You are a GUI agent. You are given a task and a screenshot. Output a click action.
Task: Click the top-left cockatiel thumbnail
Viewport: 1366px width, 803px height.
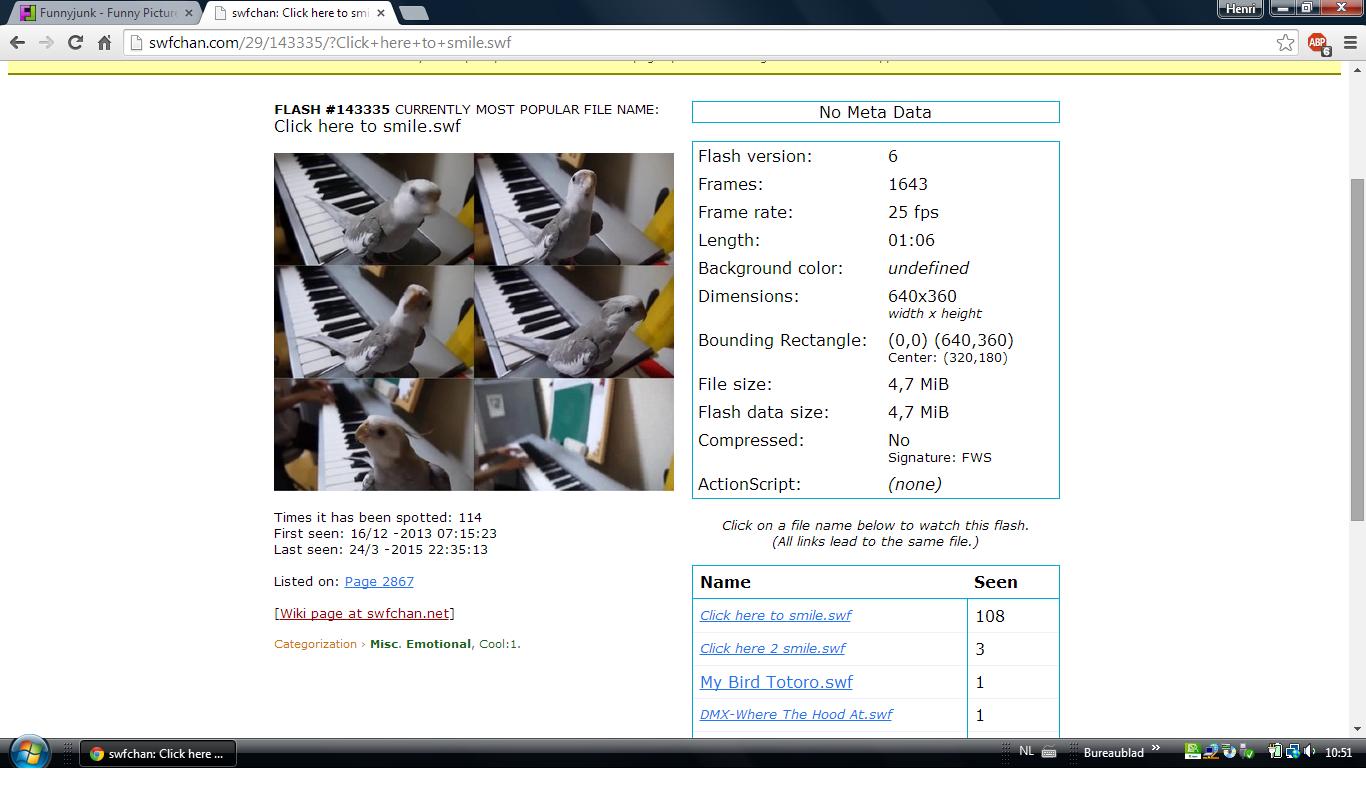point(374,208)
